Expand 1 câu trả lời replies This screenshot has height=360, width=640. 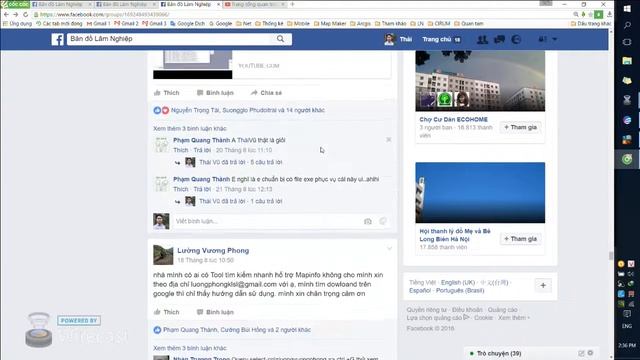click(x=266, y=201)
